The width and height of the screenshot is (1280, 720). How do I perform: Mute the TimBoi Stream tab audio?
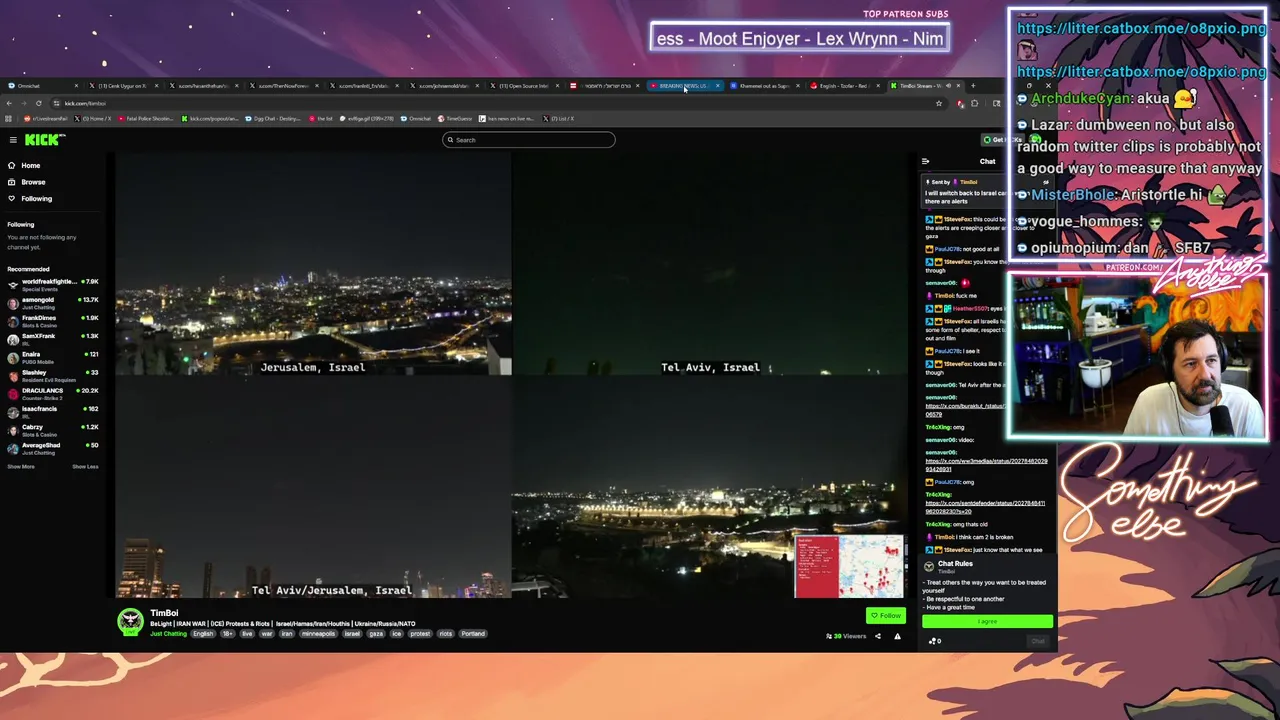click(x=948, y=86)
